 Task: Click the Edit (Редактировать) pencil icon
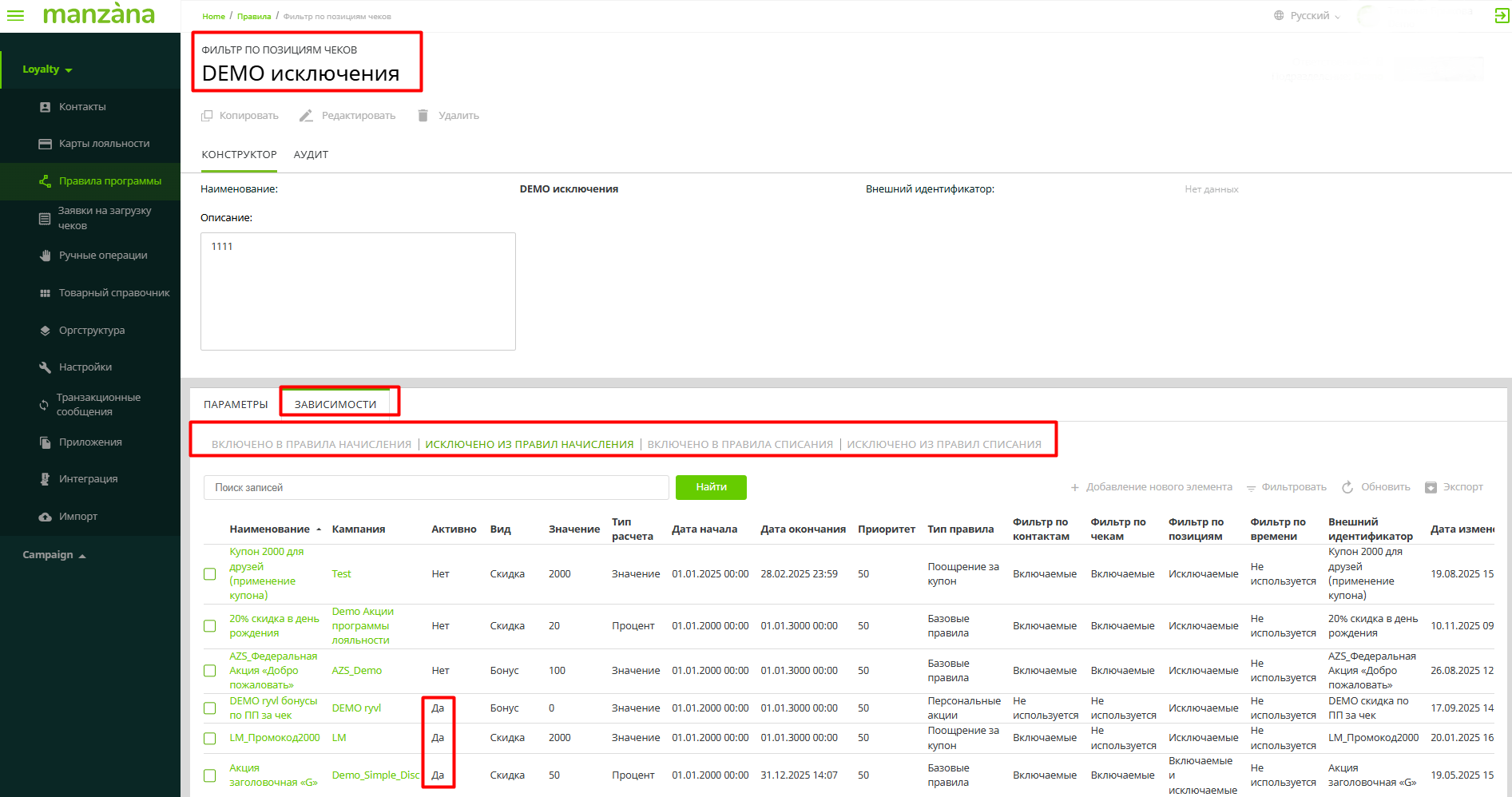(x=306, y=116)
